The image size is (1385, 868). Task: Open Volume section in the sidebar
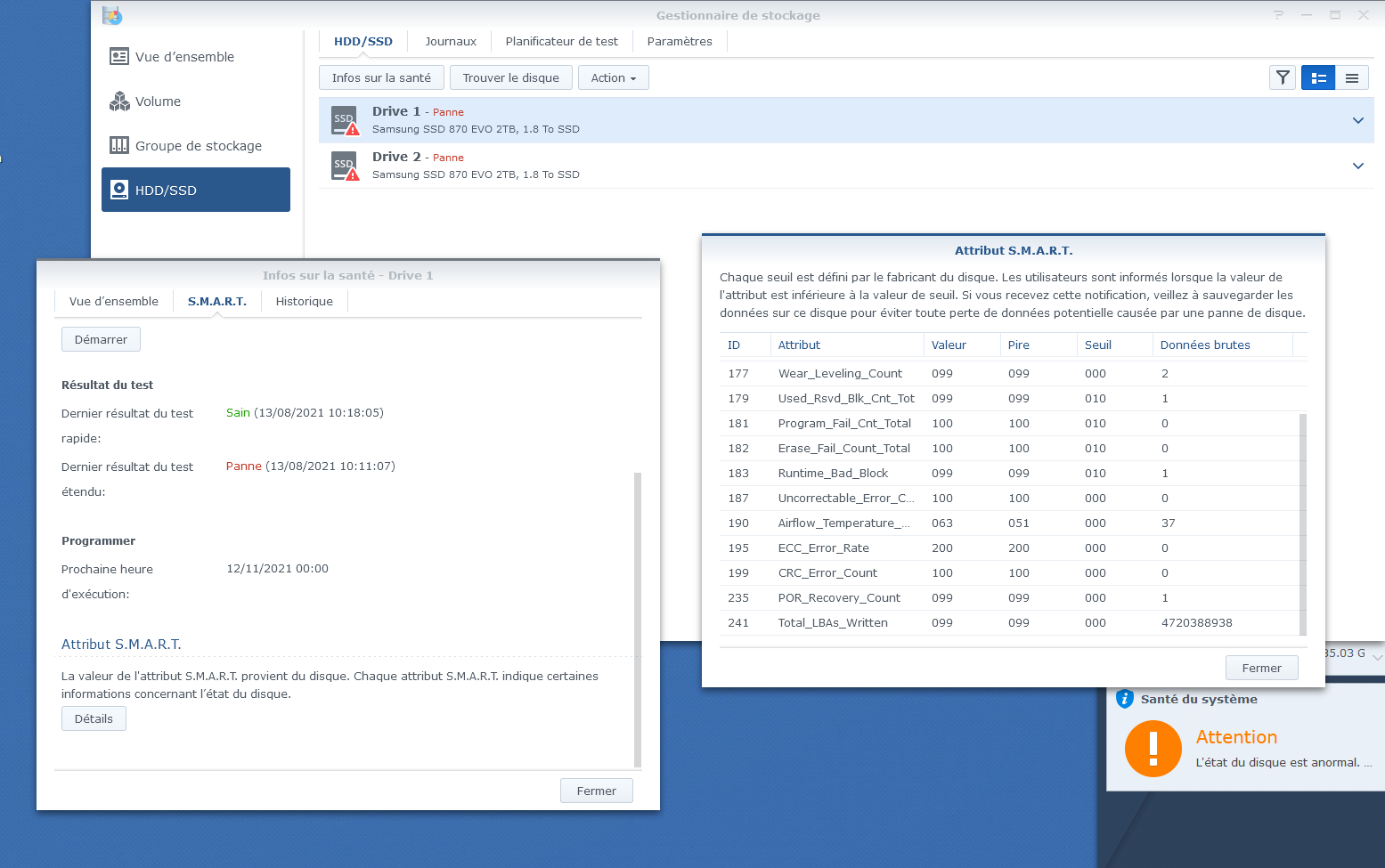[158, 101]
